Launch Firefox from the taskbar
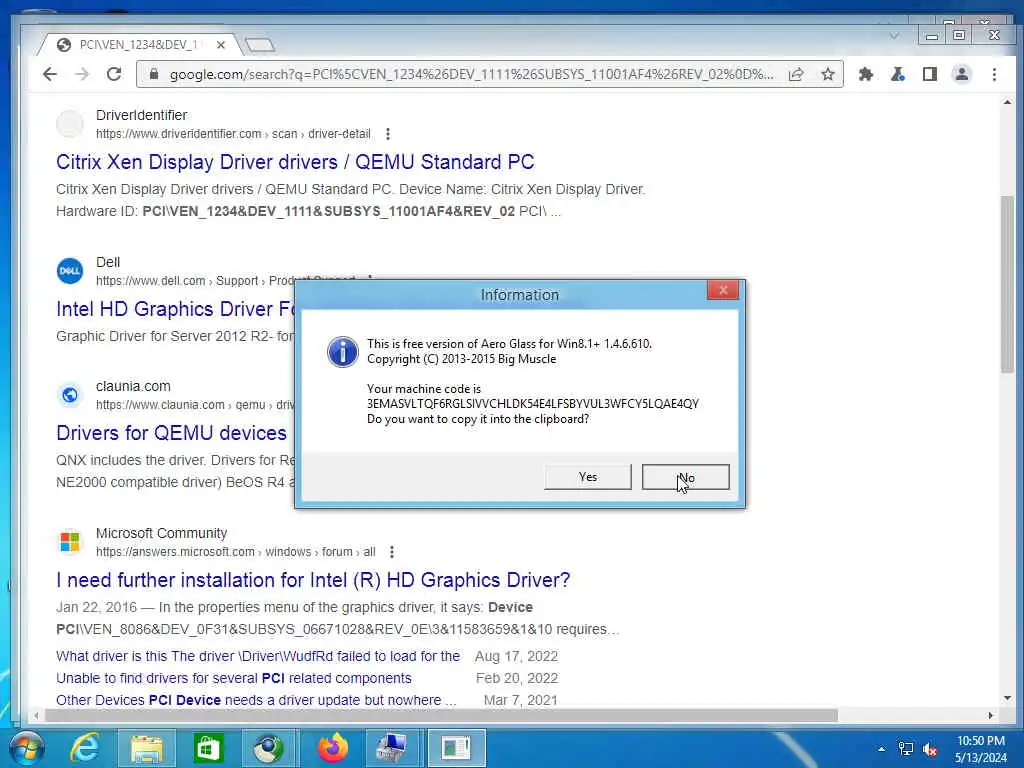This screenshot has height=768, width=1024. 332,748
